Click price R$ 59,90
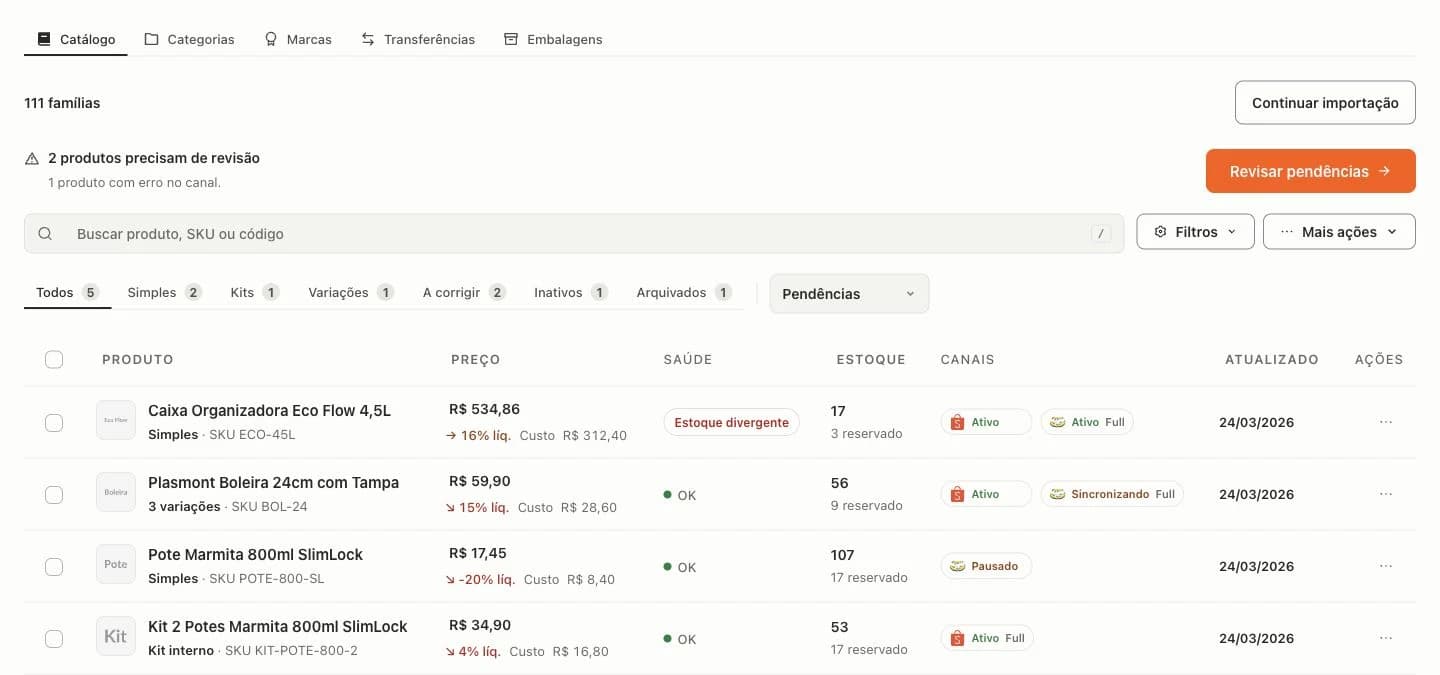Viewport: 1440px width, 675px height. coord(480,481)
